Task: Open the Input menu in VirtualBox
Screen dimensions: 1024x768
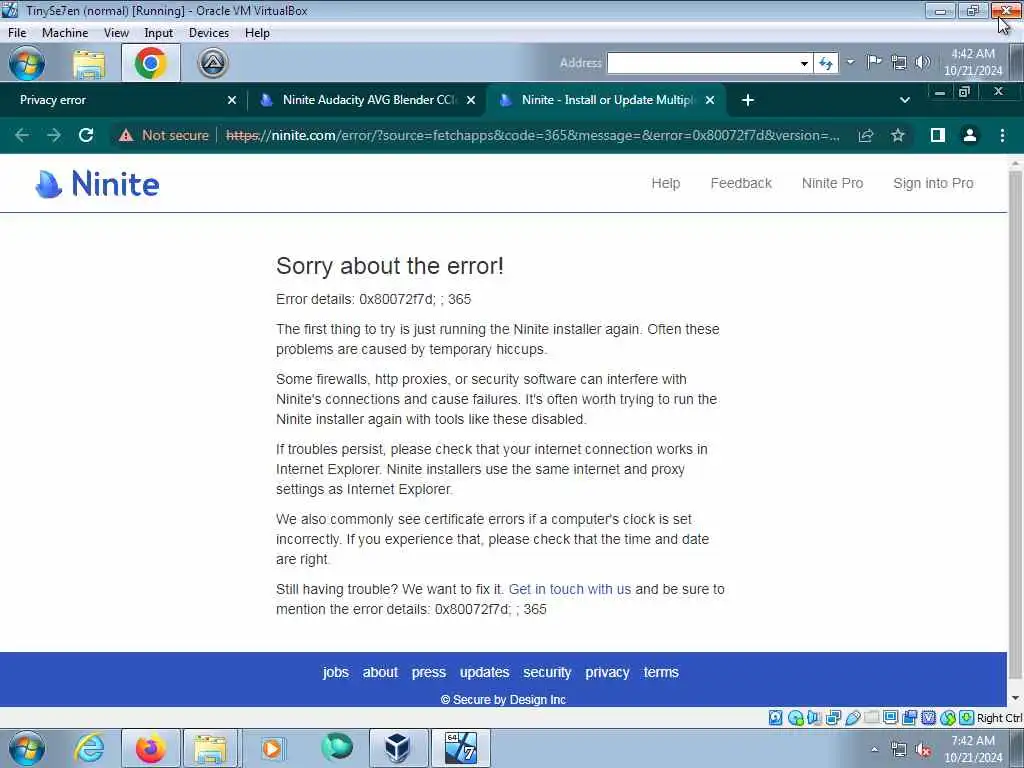Action: 159,33
